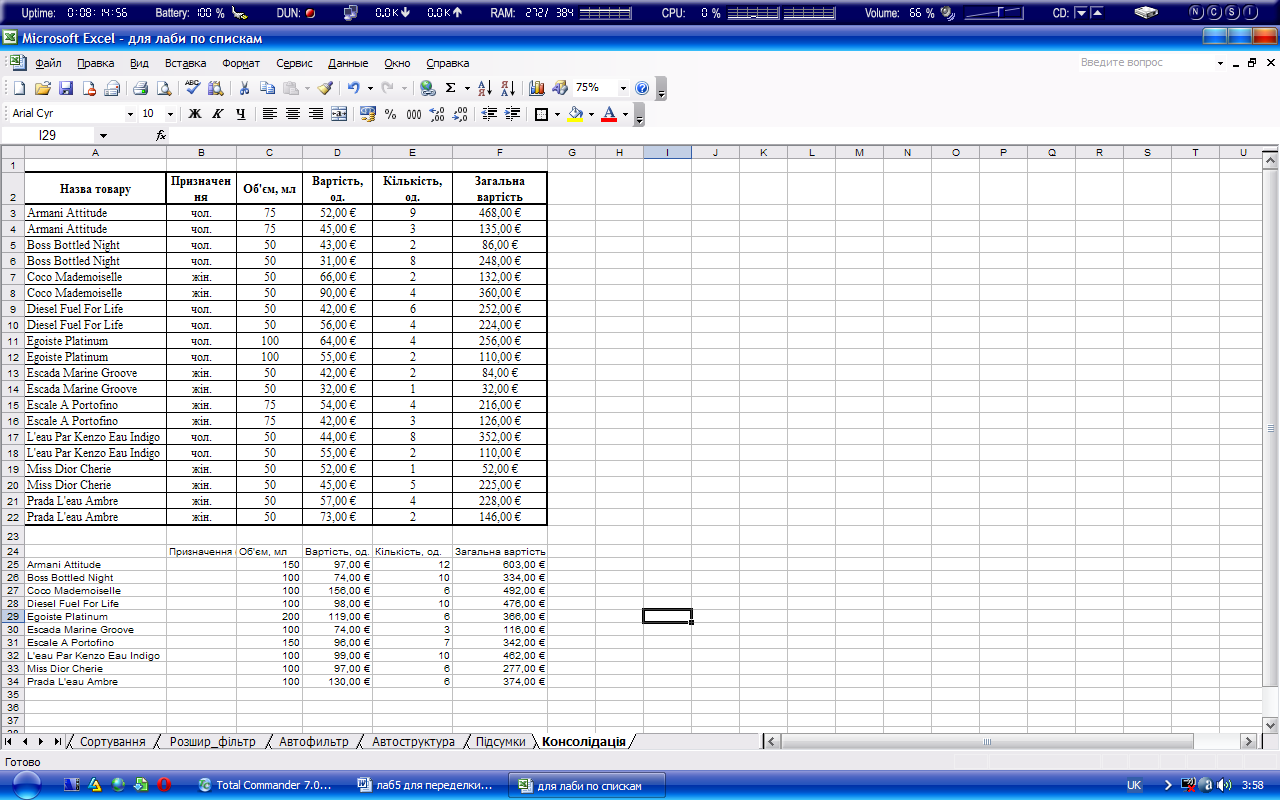Switch to Total Commander in taskbar
1280x800 pixels.
[x=266, y=786]
